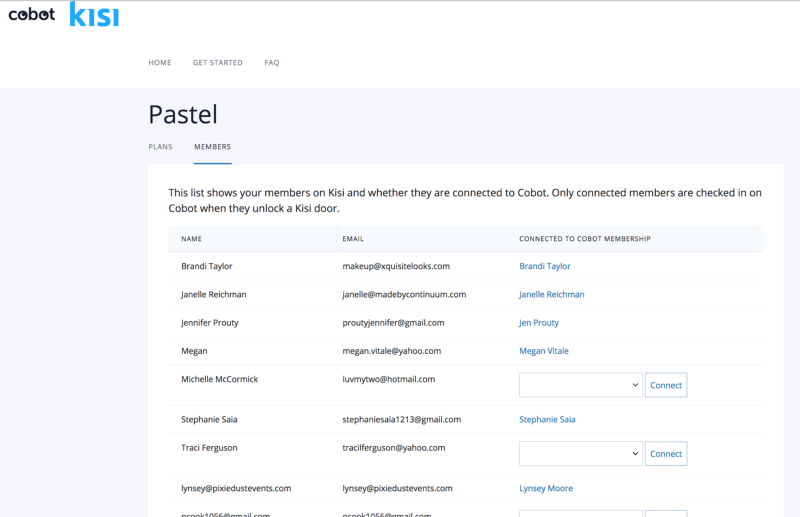The image size is (800, 517).
Task: Select the name cell Stephanie Saia
Action: tap(209, 420)
